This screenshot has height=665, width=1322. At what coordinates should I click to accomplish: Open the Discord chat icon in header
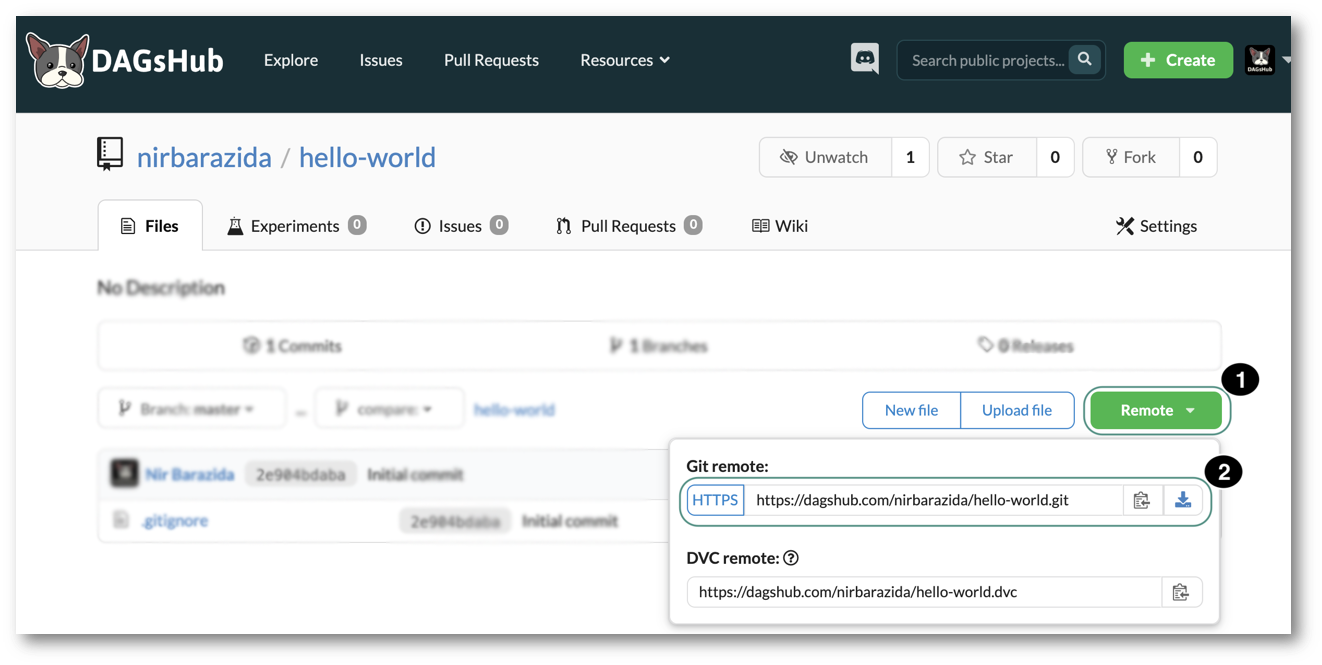click(864, 59)
